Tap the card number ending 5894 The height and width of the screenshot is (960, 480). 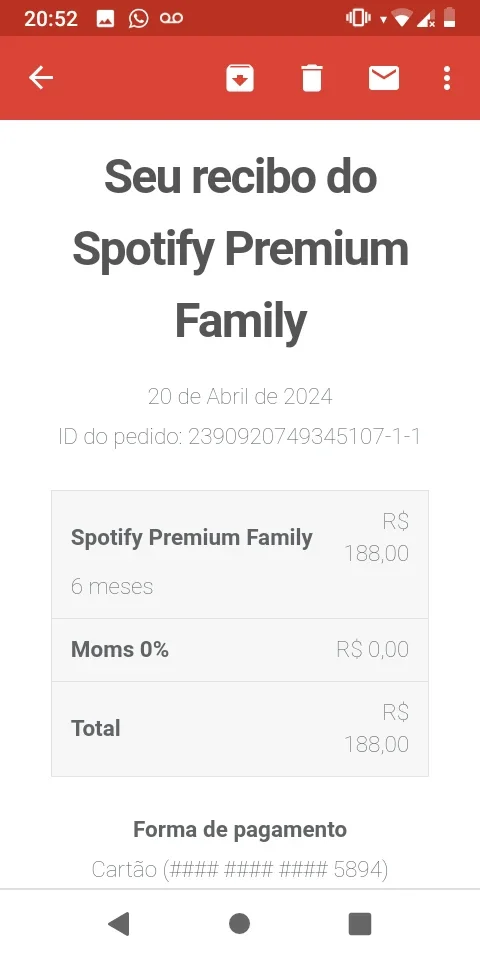click(x=240, y=869)
